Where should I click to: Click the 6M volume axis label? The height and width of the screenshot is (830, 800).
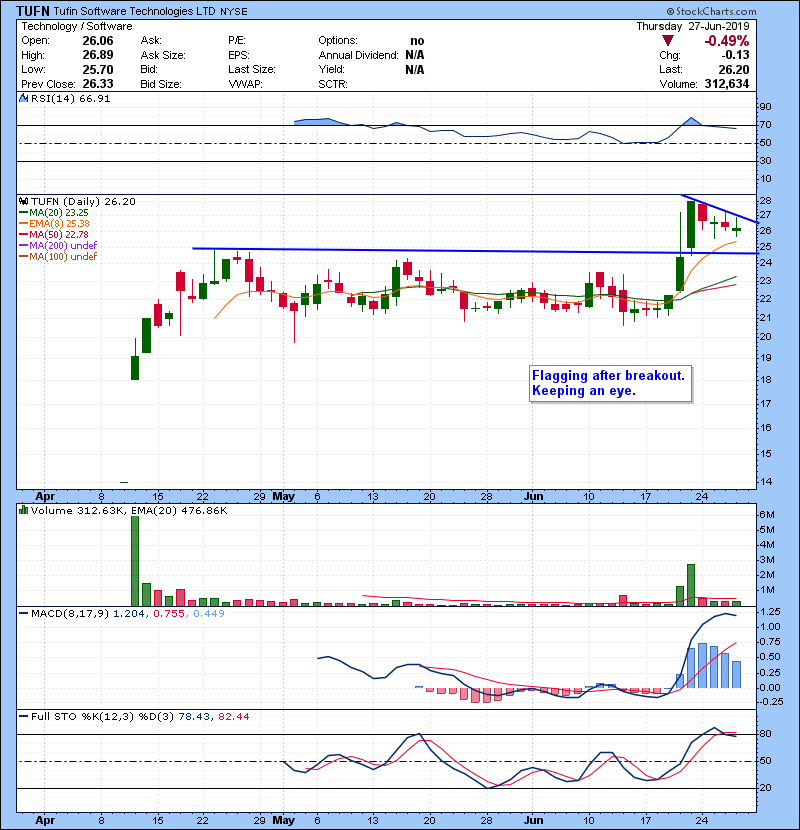(767, 515)
